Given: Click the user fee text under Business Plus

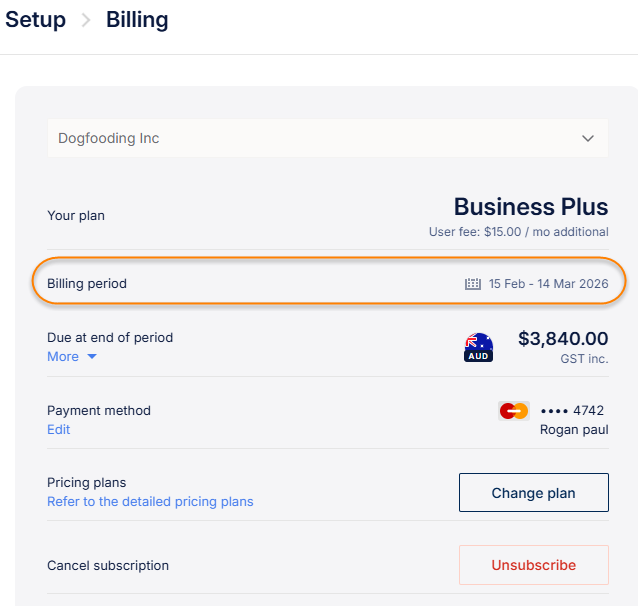Looking at the screenshot, I should pos(518,232).
